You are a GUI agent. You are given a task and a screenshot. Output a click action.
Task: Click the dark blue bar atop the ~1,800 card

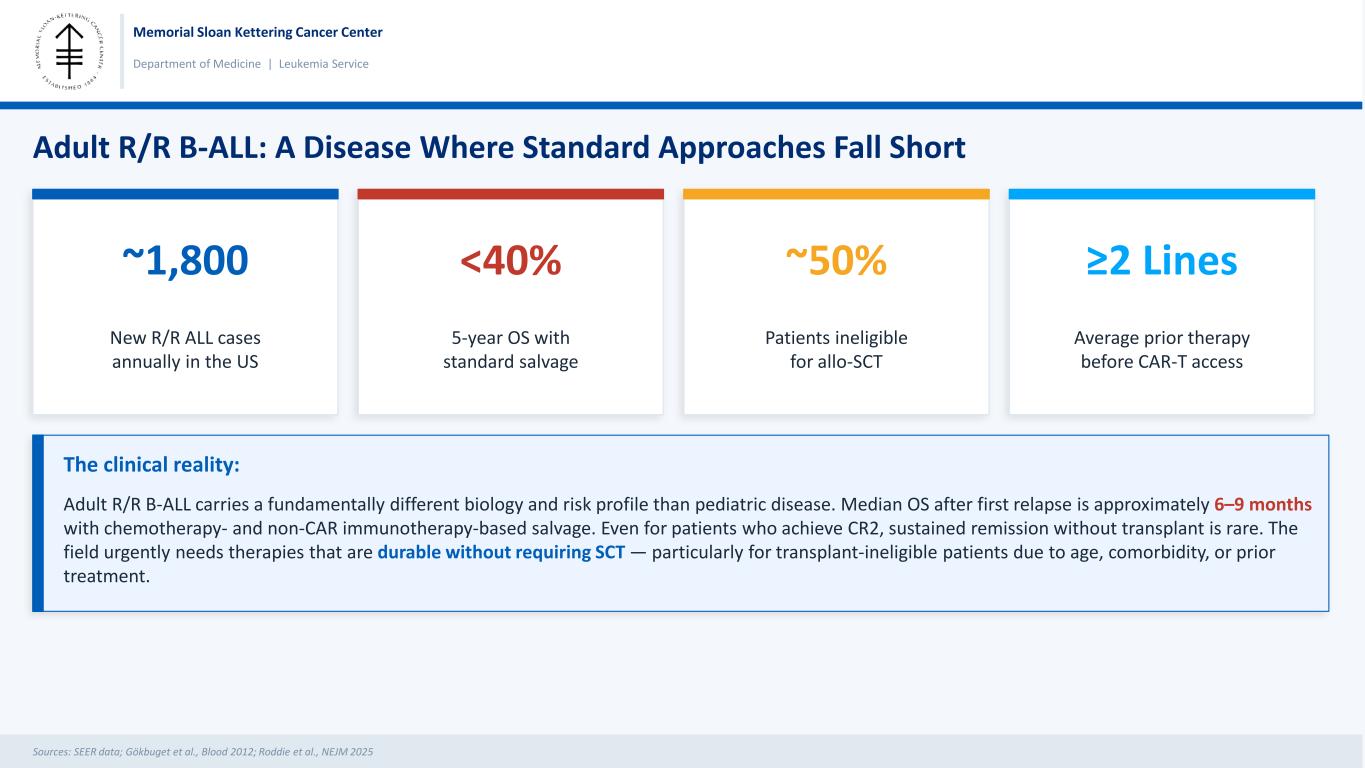point(185,194)
